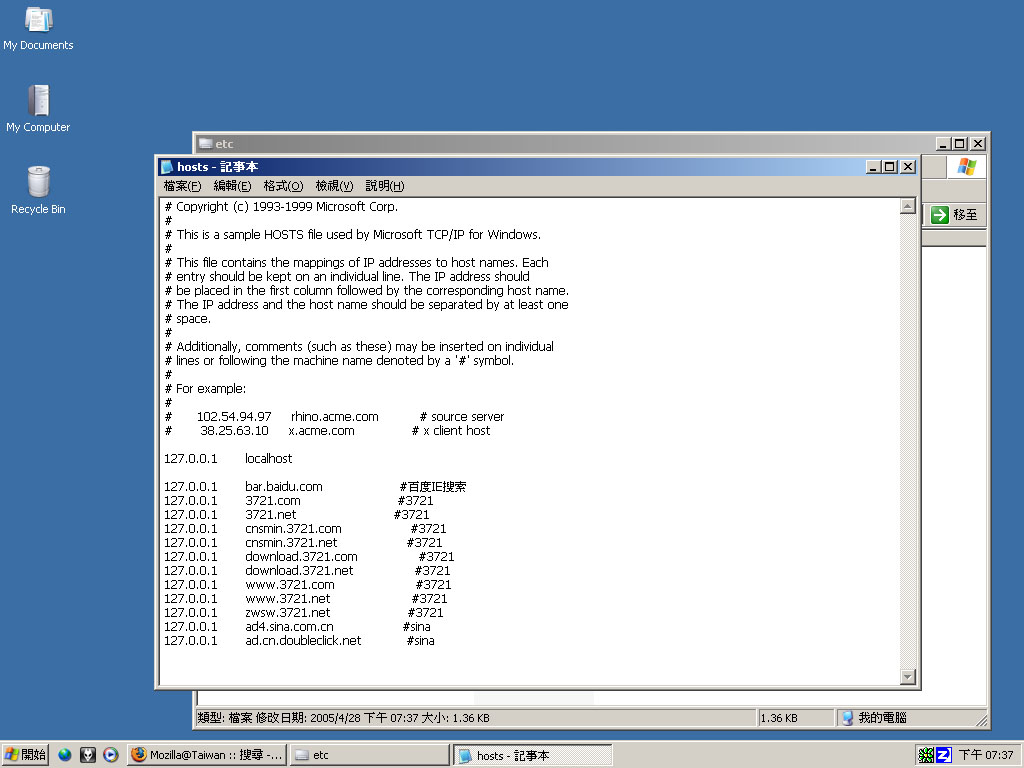The width and height of the screenshot is (1024, 768).
Task: Click scroll up arrow in Notepad
Action: (x=907, y=206)
